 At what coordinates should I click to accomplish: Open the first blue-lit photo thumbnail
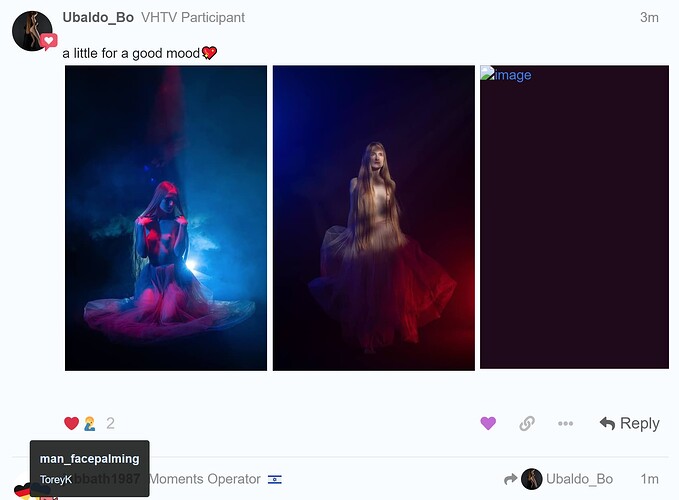tap(166, 218)
